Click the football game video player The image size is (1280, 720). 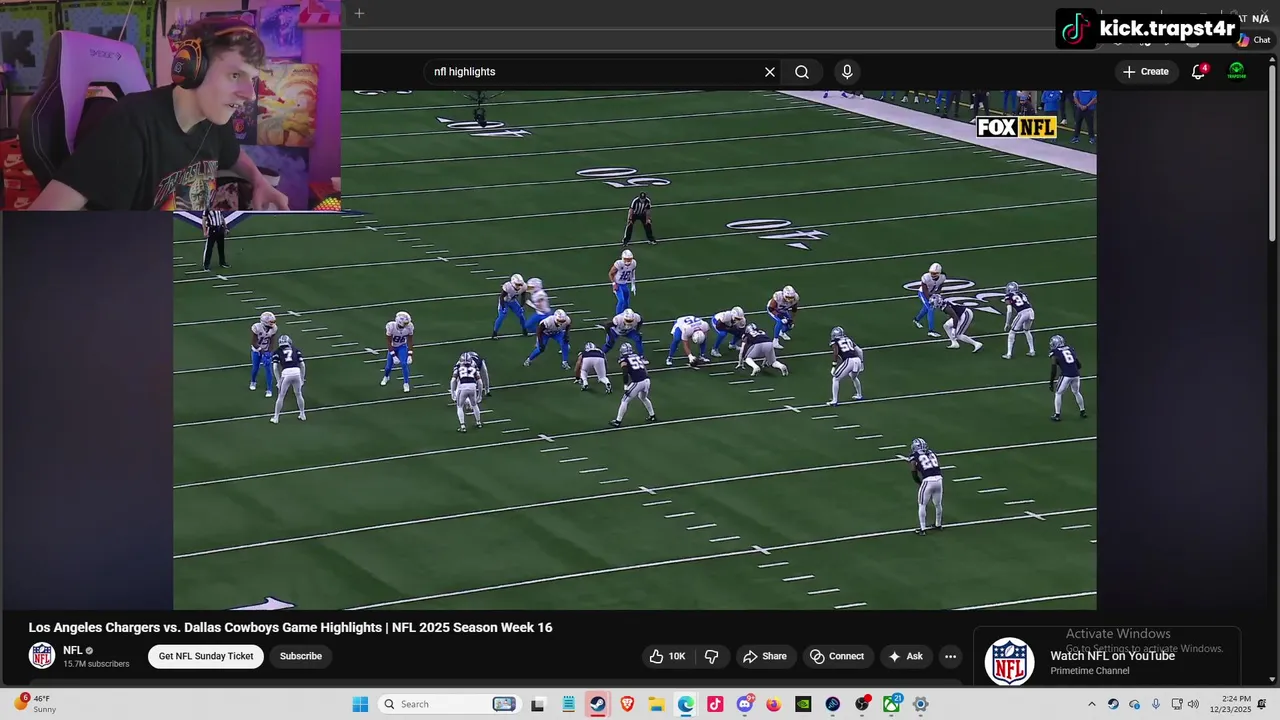pos(635,350)
